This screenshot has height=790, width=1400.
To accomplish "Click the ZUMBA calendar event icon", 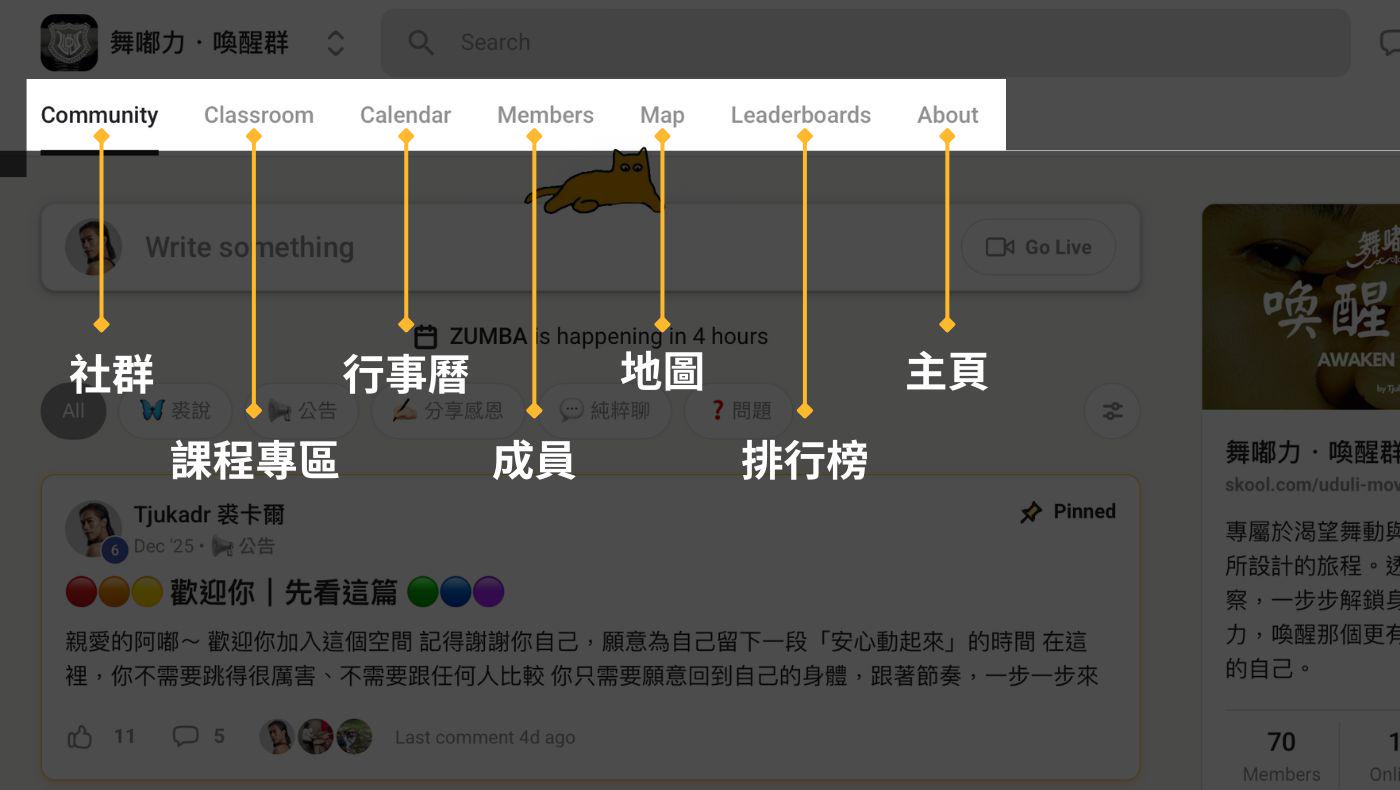I will coord(426,337).
